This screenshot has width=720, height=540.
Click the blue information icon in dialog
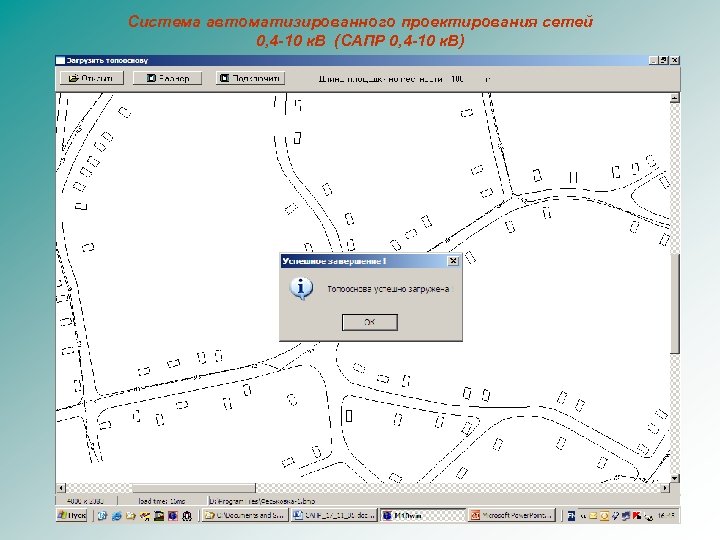(301, 289)
